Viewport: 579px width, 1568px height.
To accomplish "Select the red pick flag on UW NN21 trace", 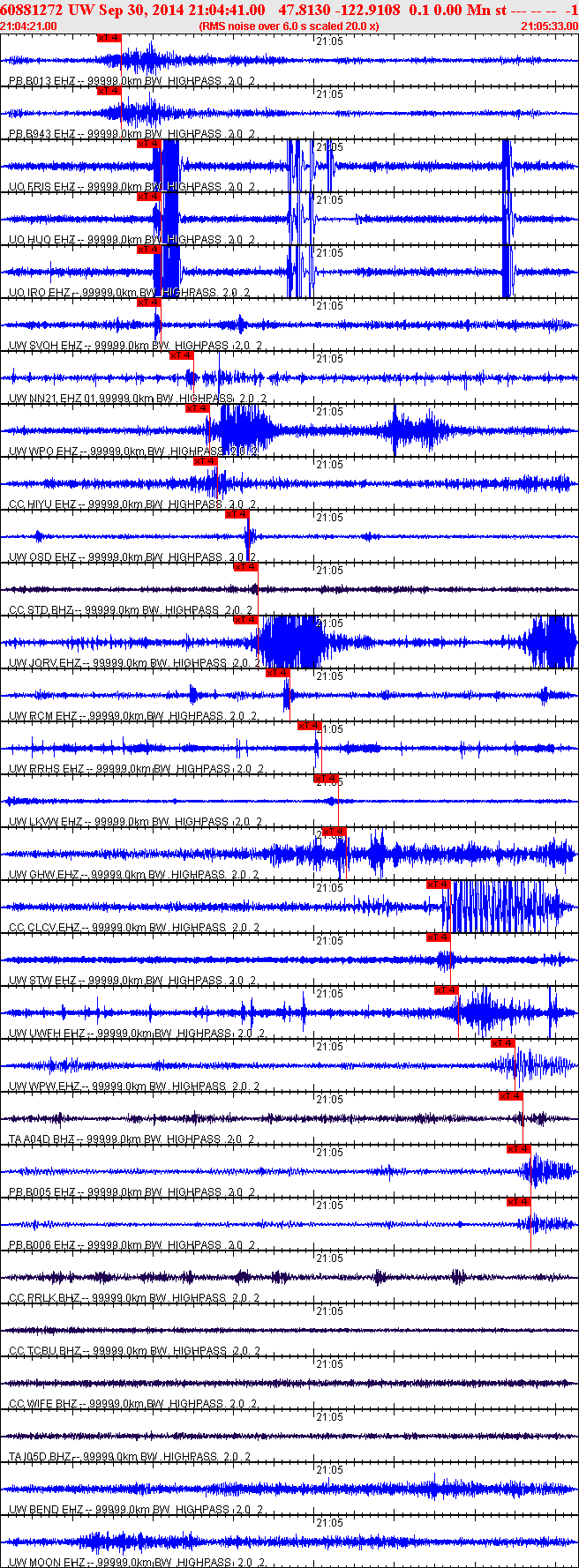I will 181,355.
